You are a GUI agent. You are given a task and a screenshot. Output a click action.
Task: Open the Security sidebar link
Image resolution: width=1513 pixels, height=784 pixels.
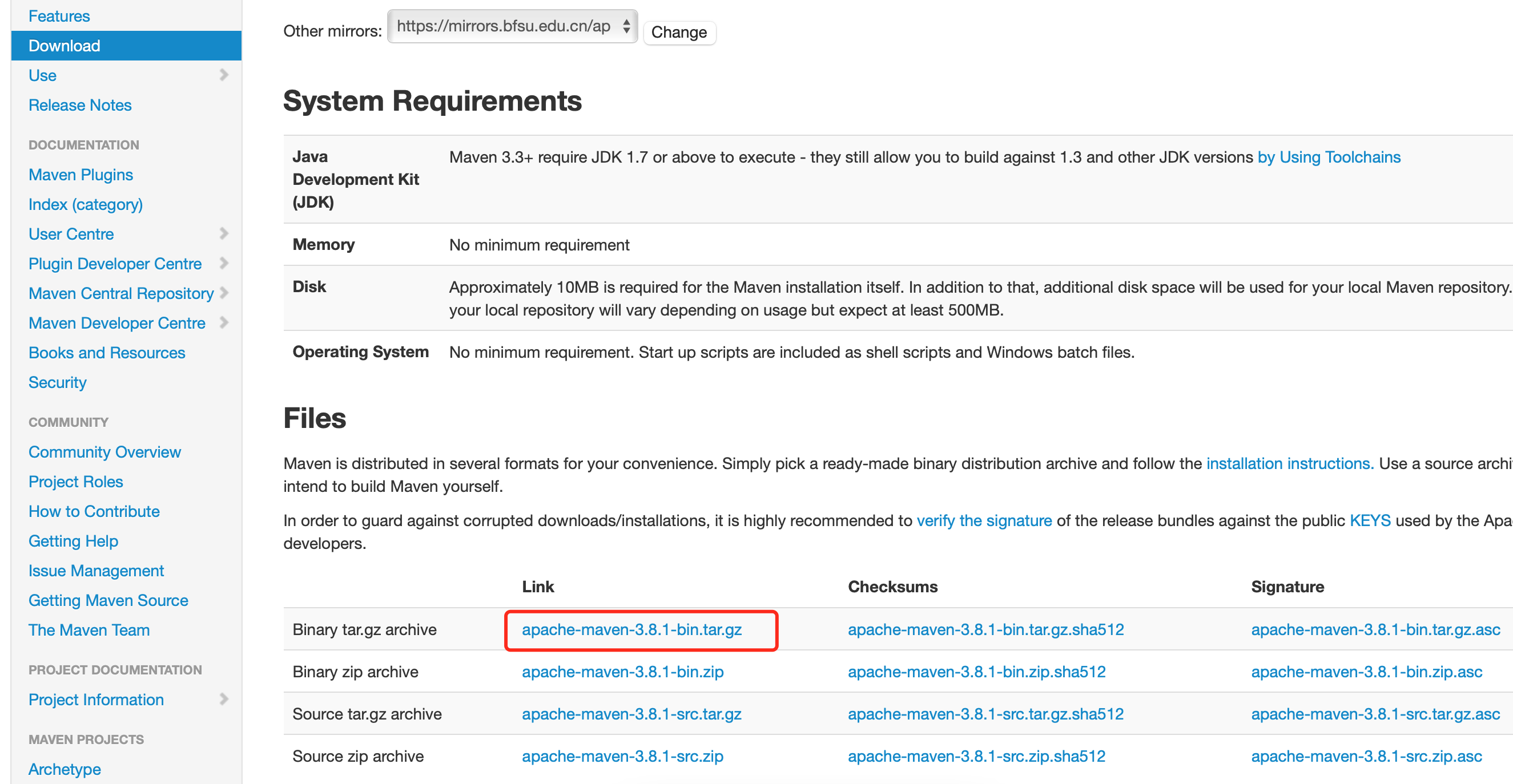[58, 382]
